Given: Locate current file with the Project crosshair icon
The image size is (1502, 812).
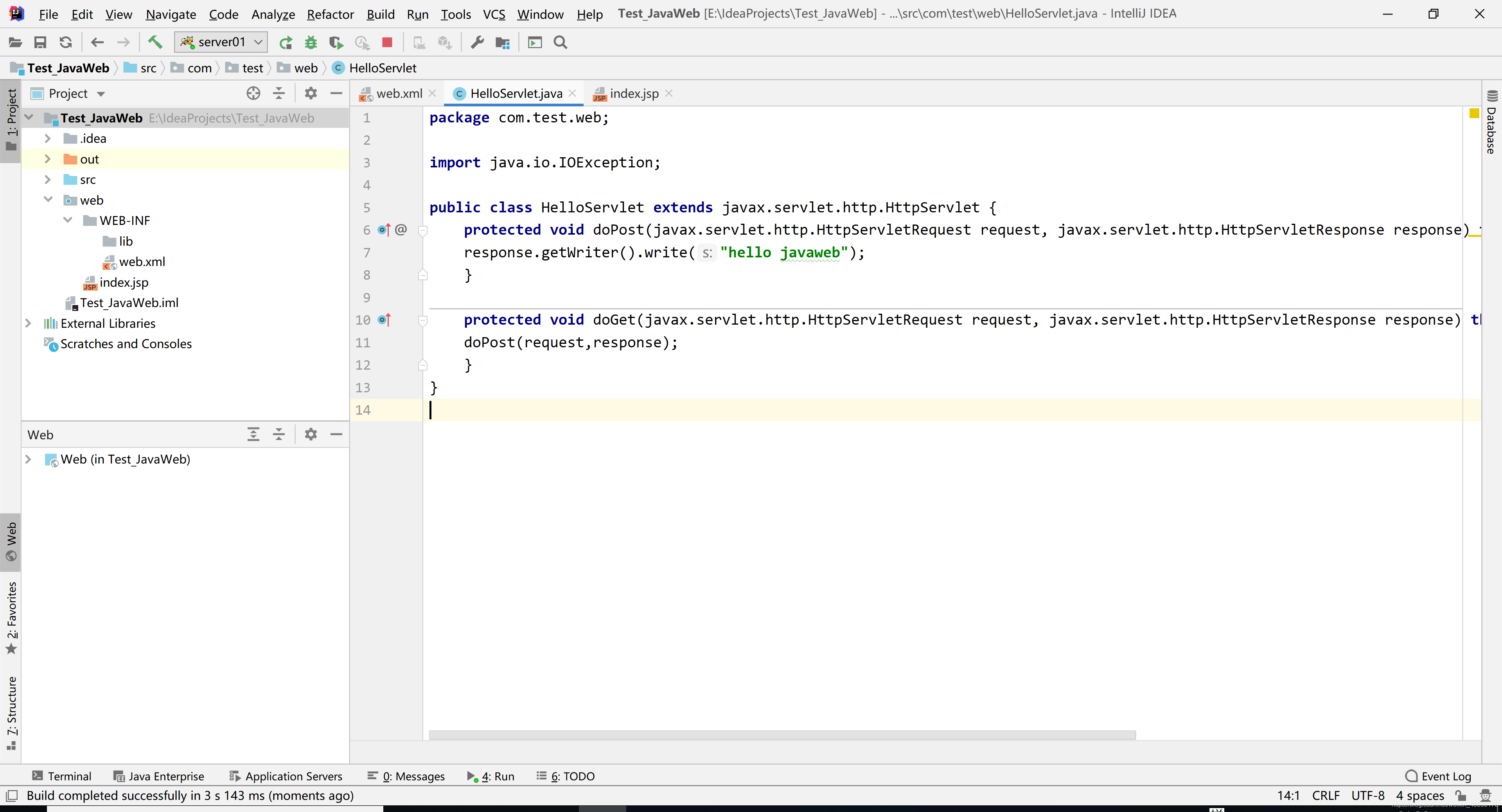Looking at the screenshot, I should (253, 93).
